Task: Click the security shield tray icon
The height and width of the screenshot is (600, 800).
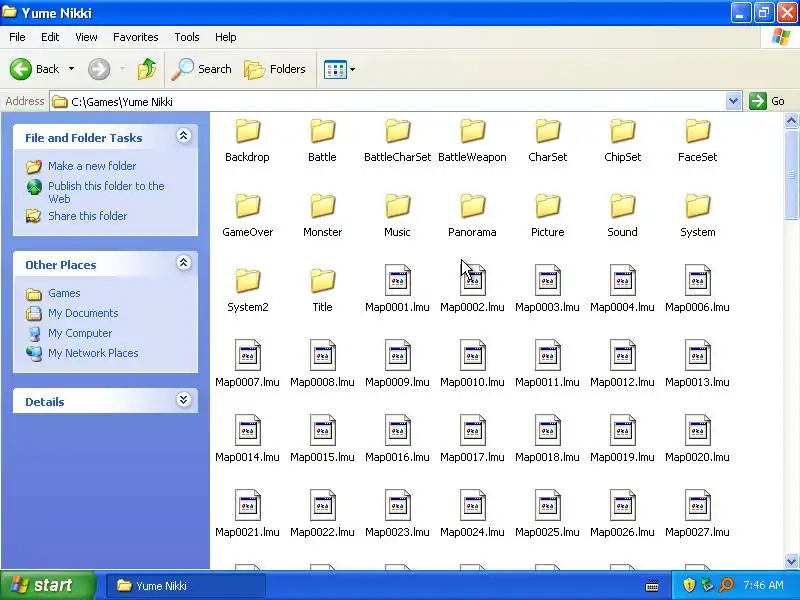Action: click(689, 585)
